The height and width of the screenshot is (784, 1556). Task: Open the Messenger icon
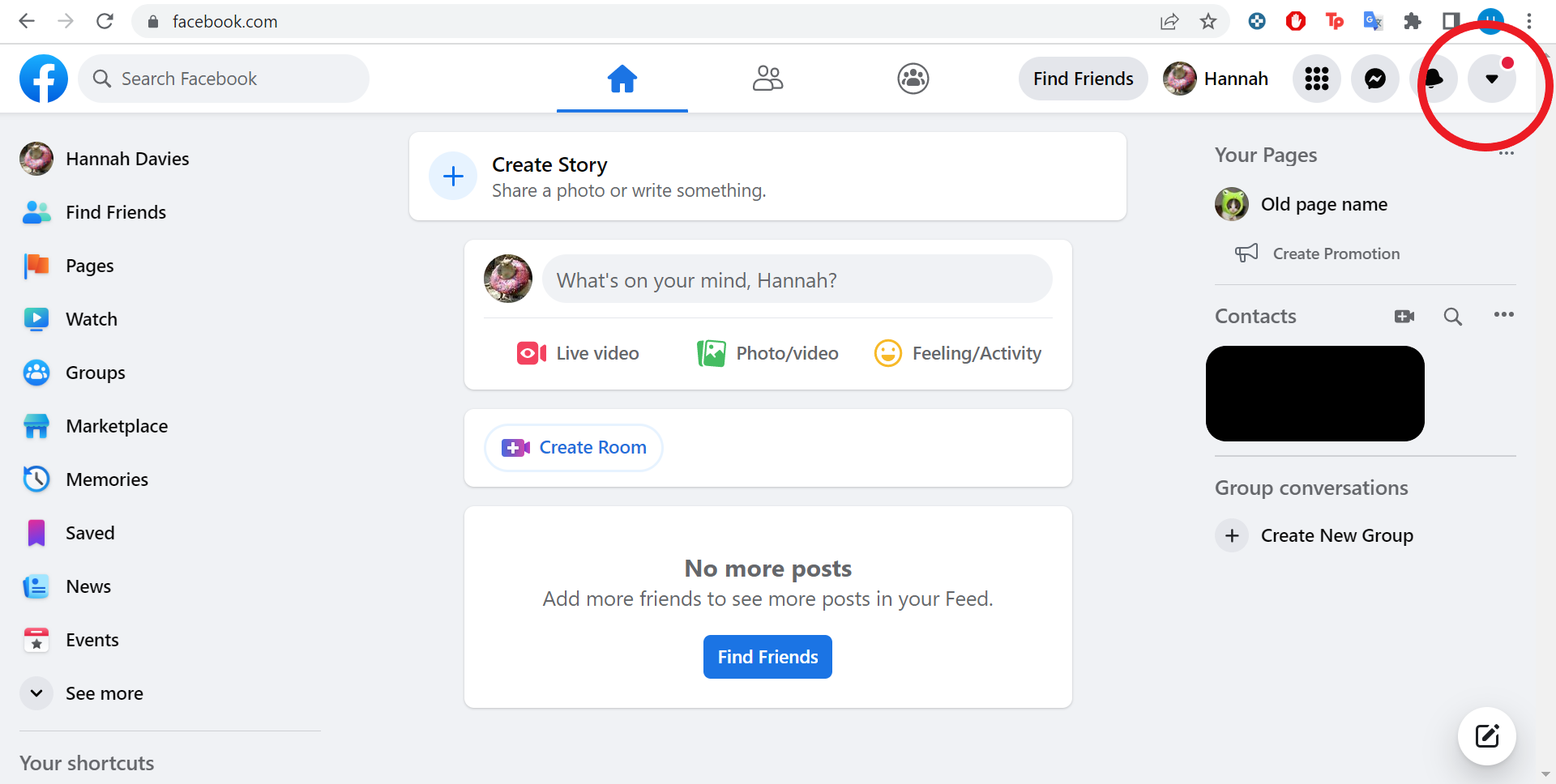pos(1375,79)
